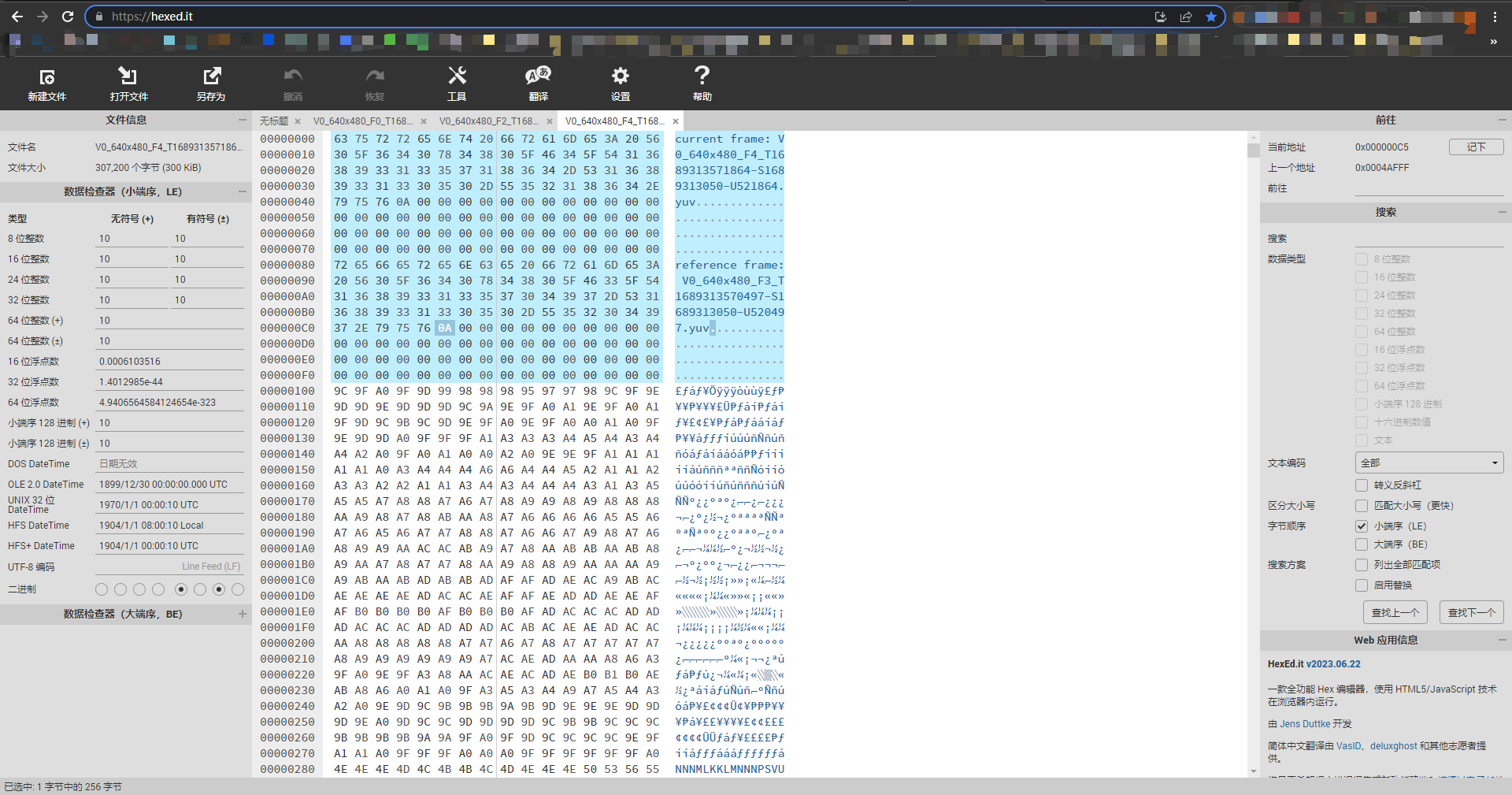The image size is (1512, 795).
Task: Collapse the 搜索 panel
Action: [x=1503, y=212]
